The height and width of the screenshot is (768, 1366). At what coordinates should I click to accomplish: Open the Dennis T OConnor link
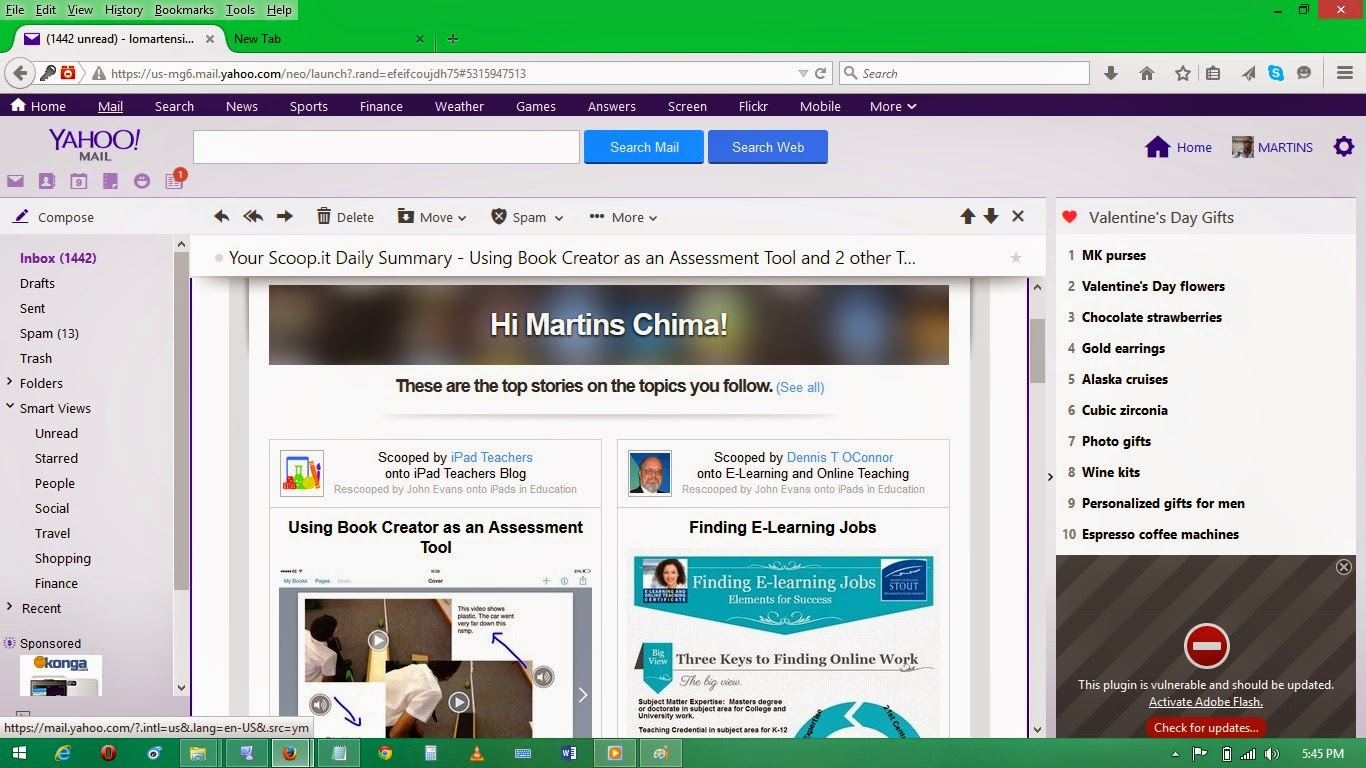(x=840, y=457)
